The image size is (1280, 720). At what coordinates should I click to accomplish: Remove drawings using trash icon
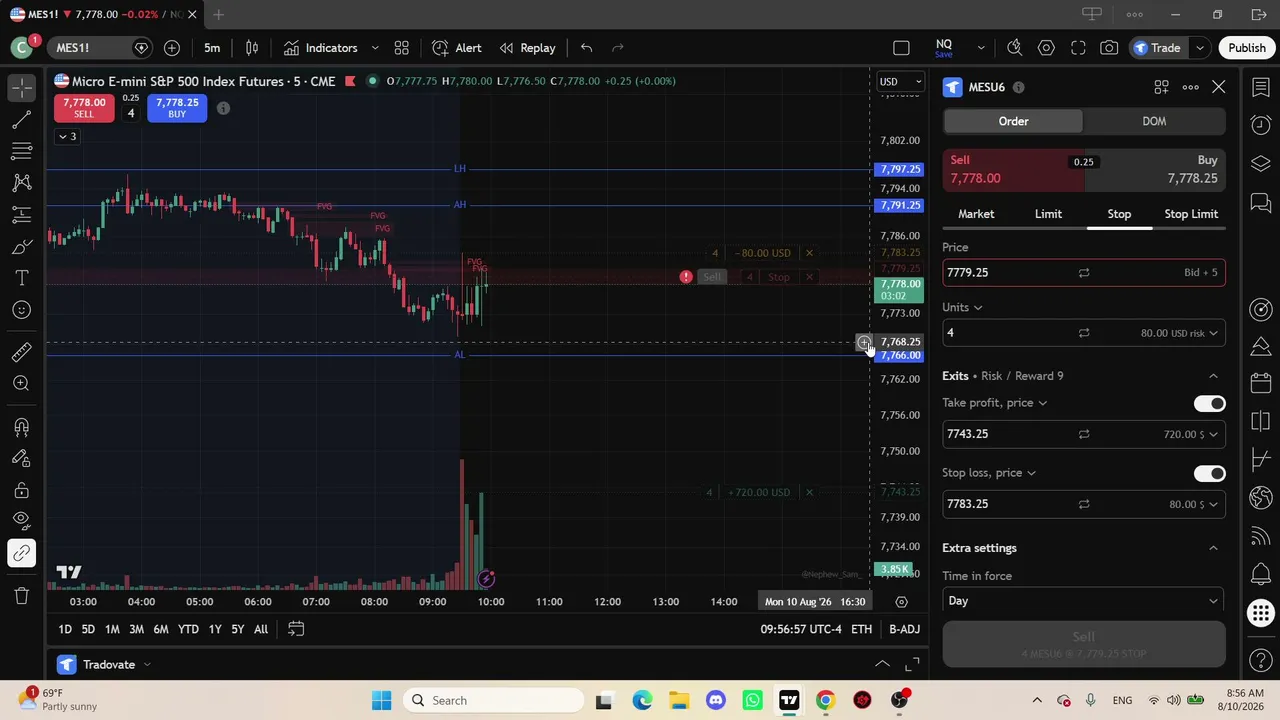(x=21, y=596)
